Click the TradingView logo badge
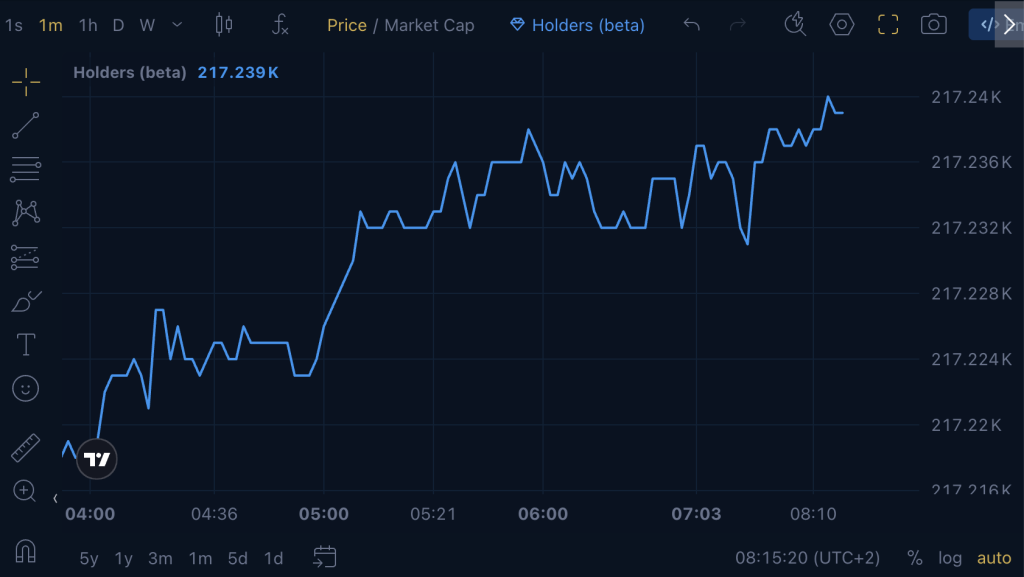The image size is (1024, 577). 97,459
